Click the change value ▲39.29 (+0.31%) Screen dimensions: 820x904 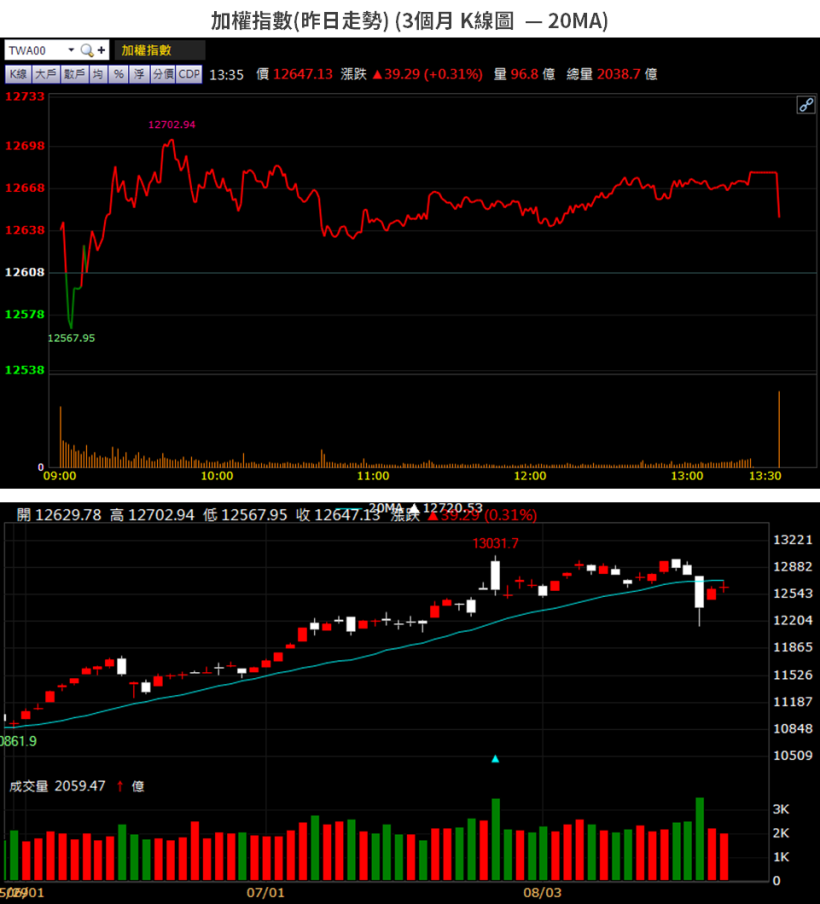(427, 74)
